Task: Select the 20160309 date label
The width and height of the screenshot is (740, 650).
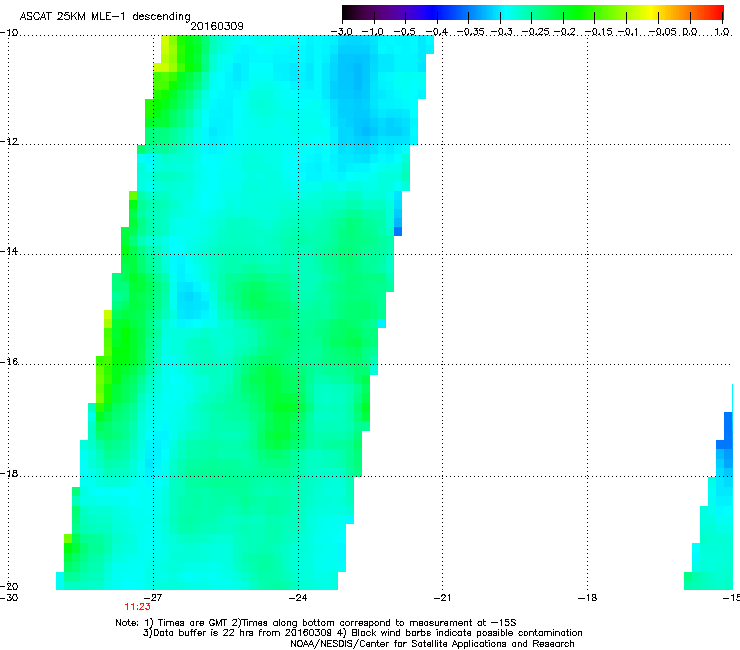Action: (x=217, y=26)
